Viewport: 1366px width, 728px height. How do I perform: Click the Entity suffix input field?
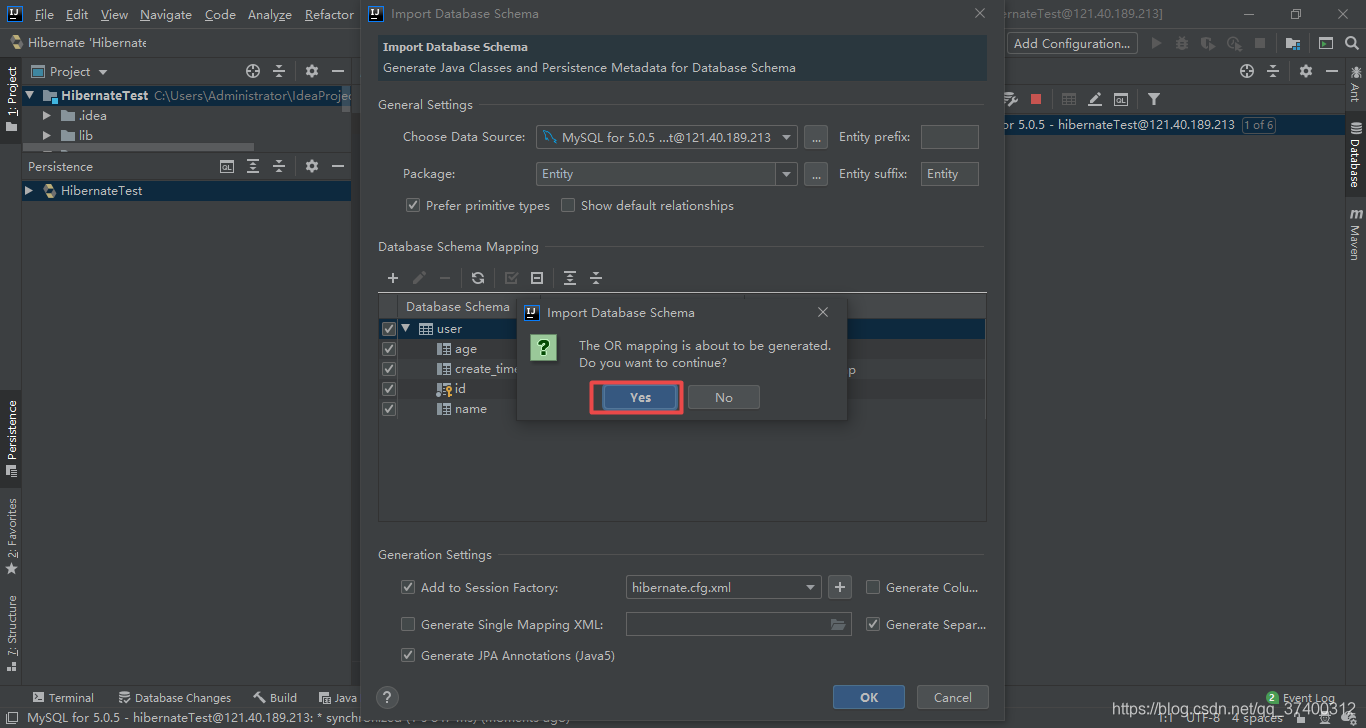(x=949, y=174)
